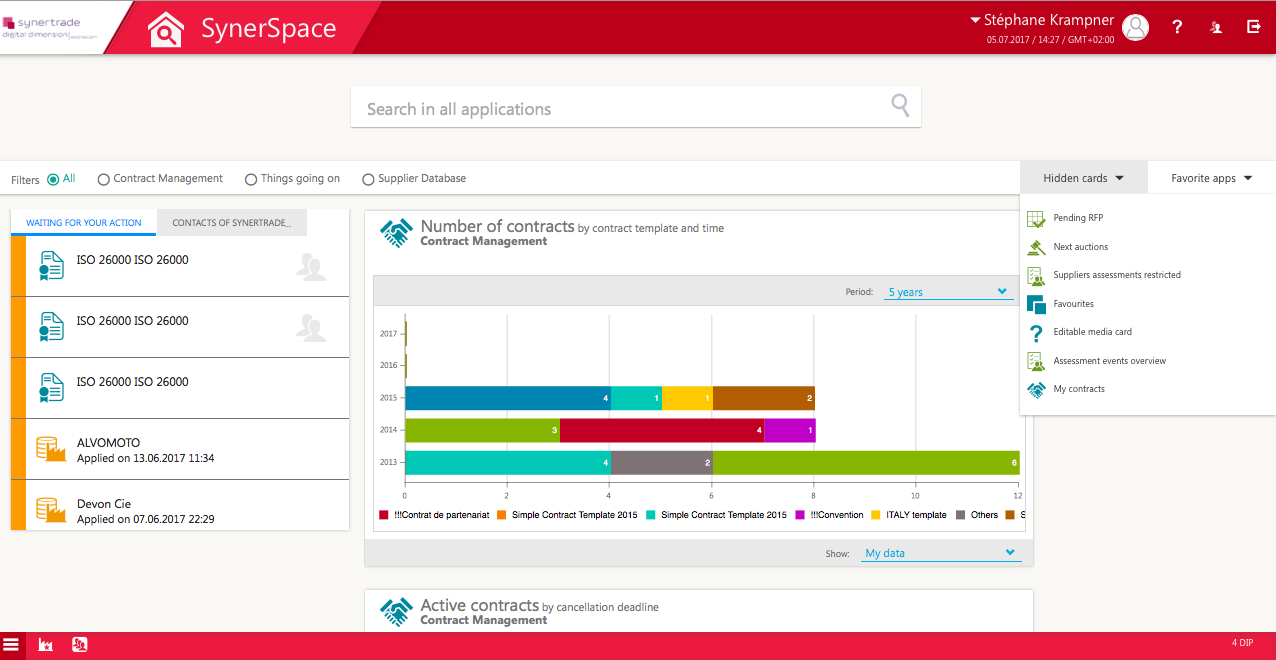Change the Period from 5 years
This screenshot has height=660, width=1276.
[947, 291]
